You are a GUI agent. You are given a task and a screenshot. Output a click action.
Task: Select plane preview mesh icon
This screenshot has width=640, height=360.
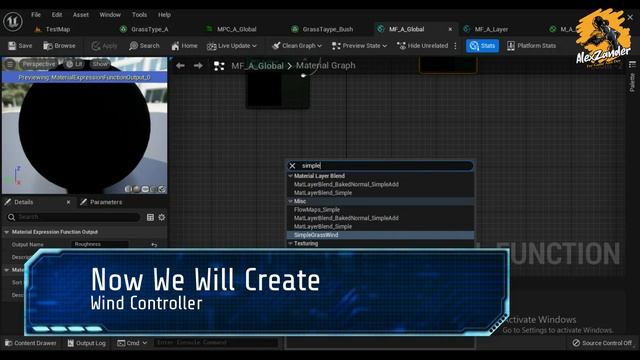pos(145,189)
